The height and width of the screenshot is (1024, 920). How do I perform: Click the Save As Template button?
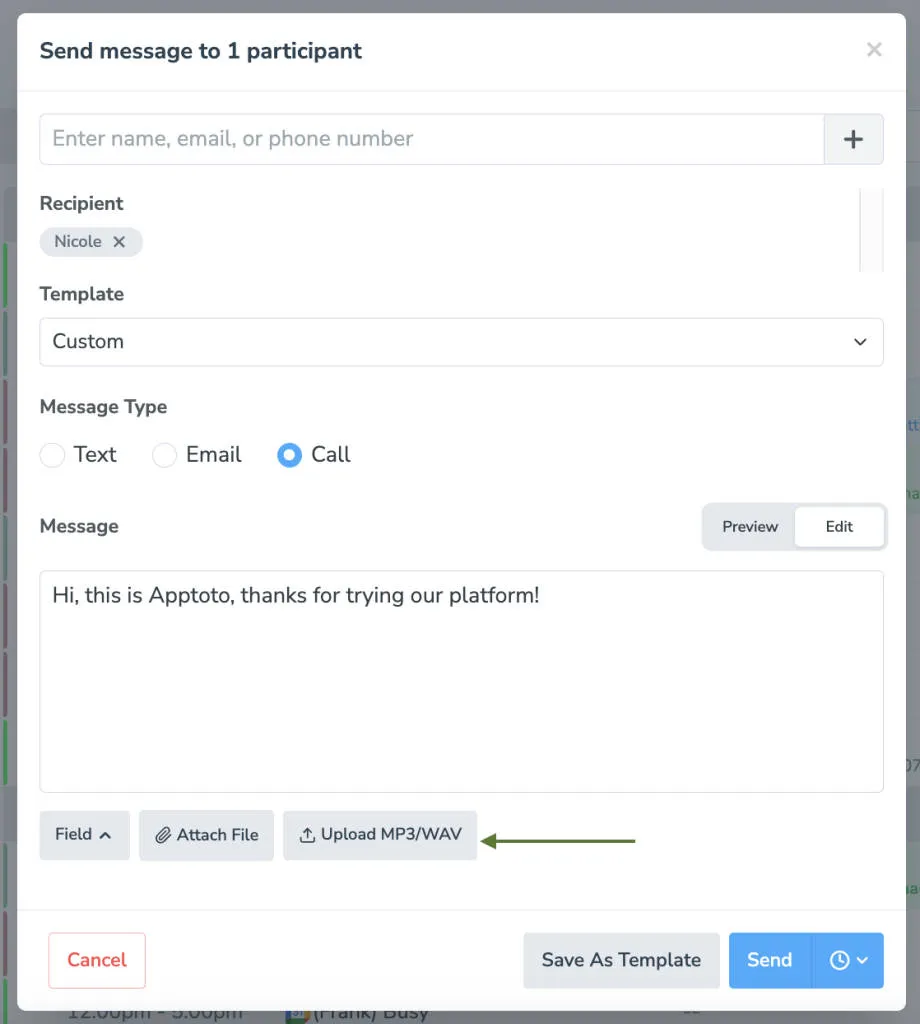point(621,960)
